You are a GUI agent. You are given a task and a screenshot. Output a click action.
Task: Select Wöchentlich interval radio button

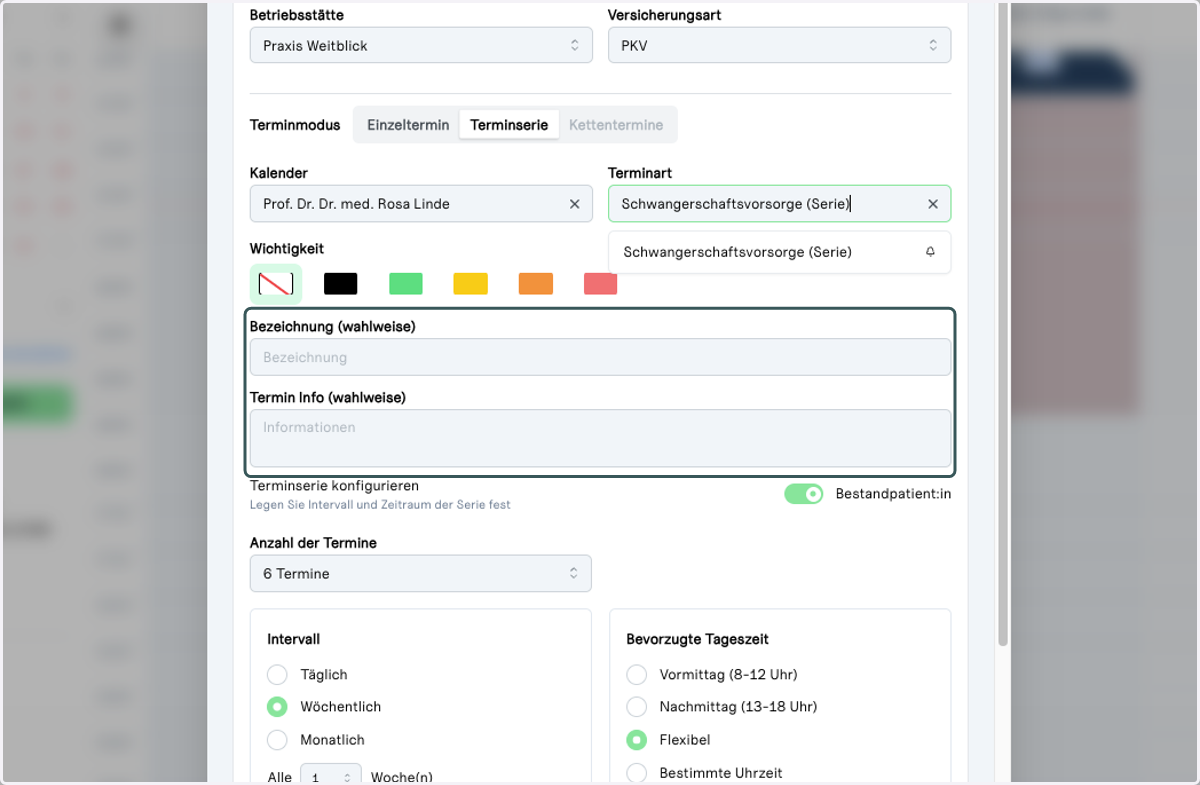pyautogui.click(x=277, y=707)
